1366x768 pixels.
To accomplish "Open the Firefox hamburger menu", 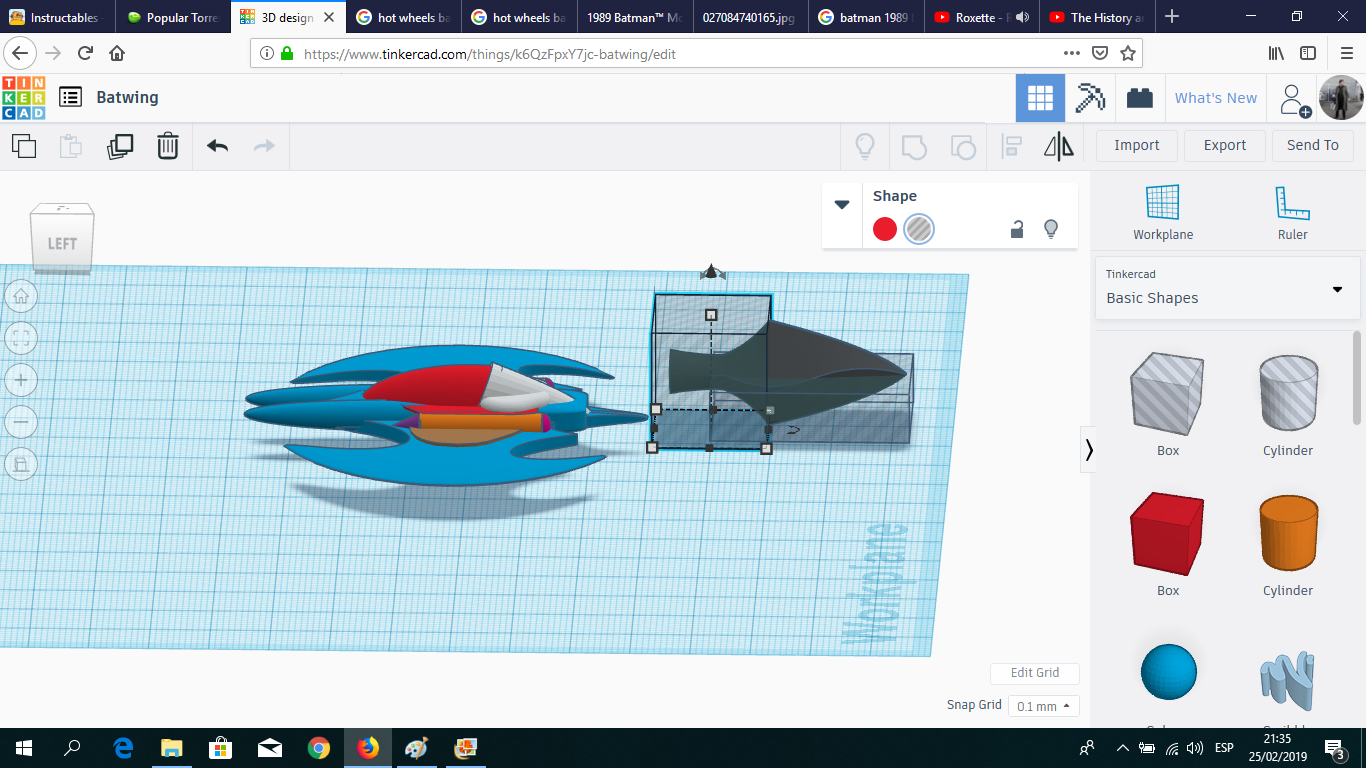I will click(1346, 53).
